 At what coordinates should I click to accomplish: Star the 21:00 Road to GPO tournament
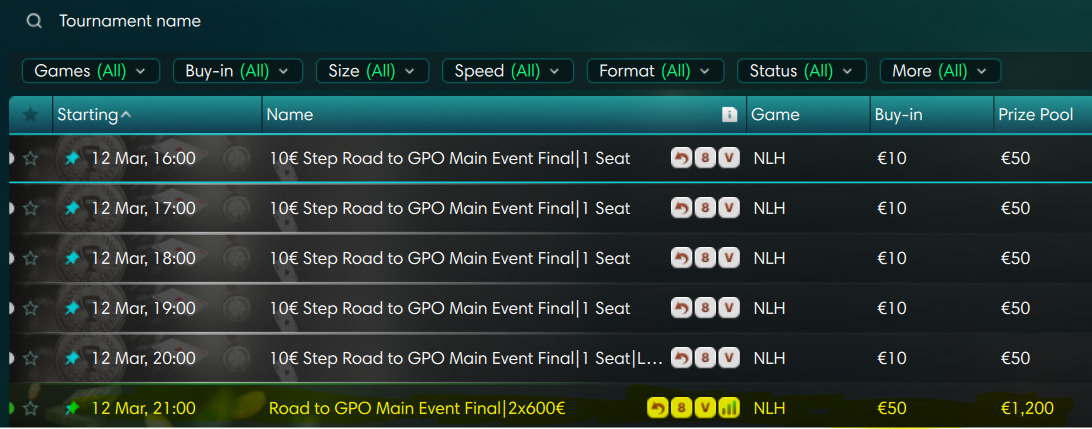tap(31, 408)
